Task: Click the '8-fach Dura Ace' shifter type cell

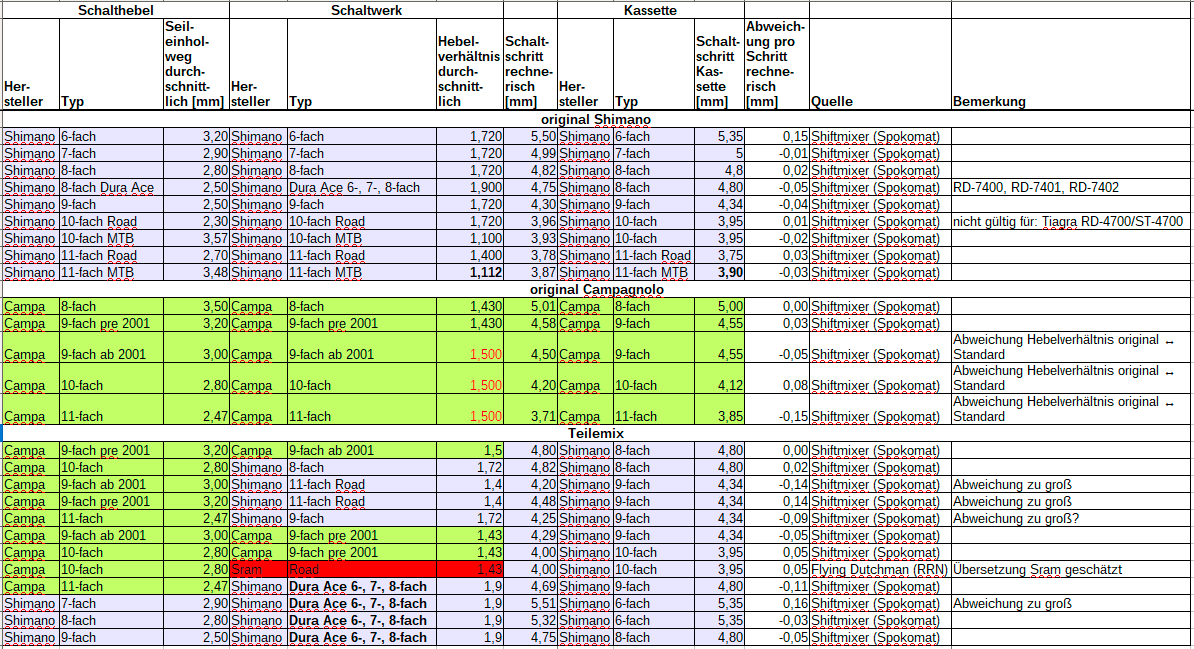Action: tap(110, 187)
